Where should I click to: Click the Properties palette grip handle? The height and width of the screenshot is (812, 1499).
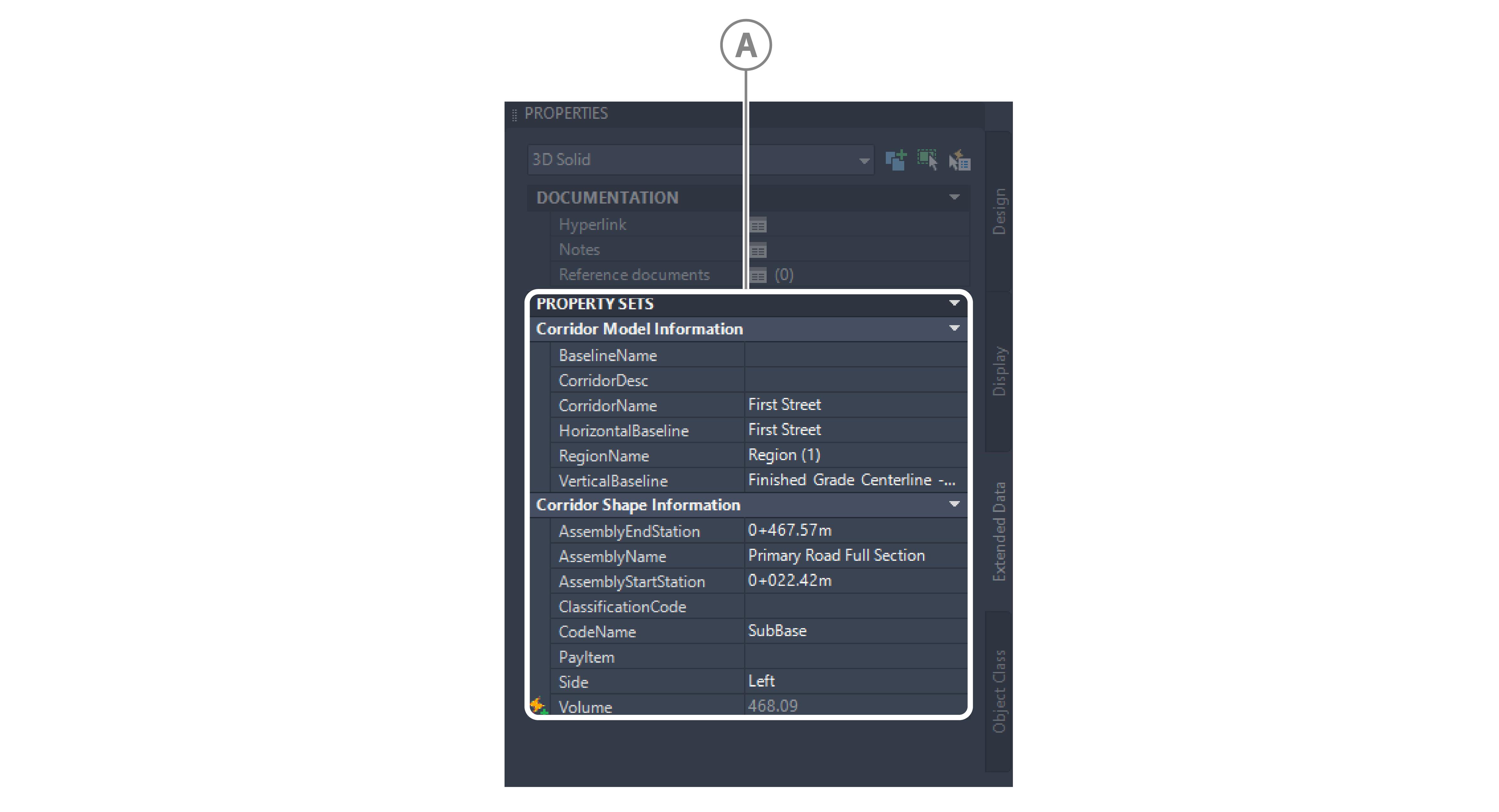(514, 115)
